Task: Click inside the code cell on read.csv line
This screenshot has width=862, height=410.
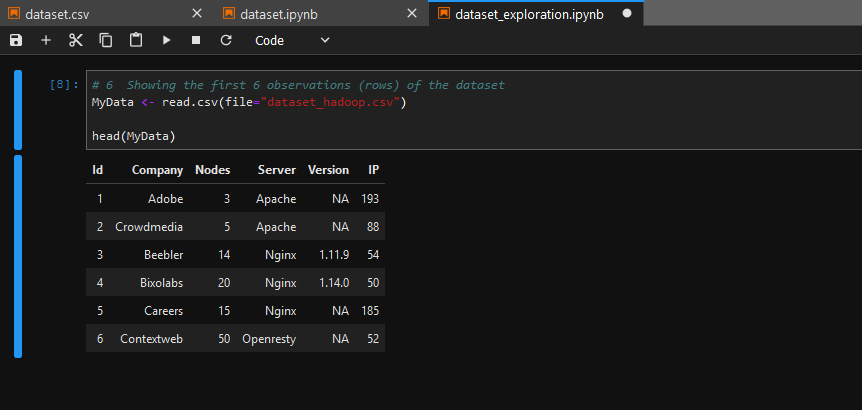Action: pyautogui.click(x=248, y=103)
